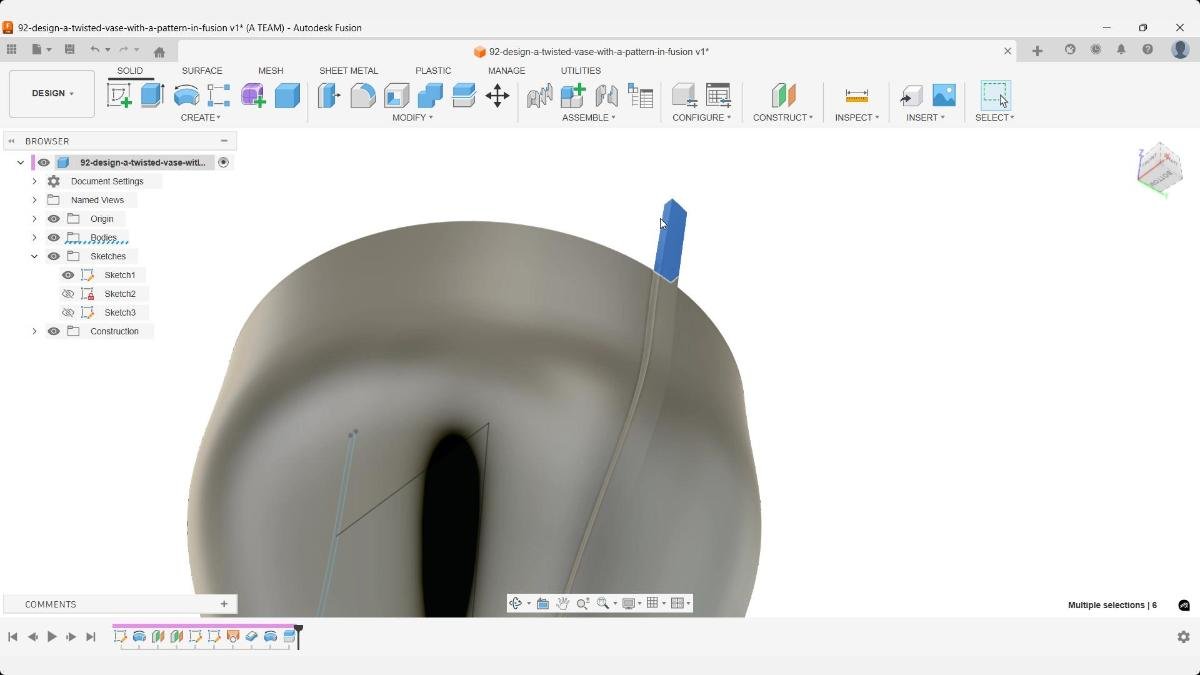
Task: Toggle visibility of Construction folder
Action: (54, 331)
